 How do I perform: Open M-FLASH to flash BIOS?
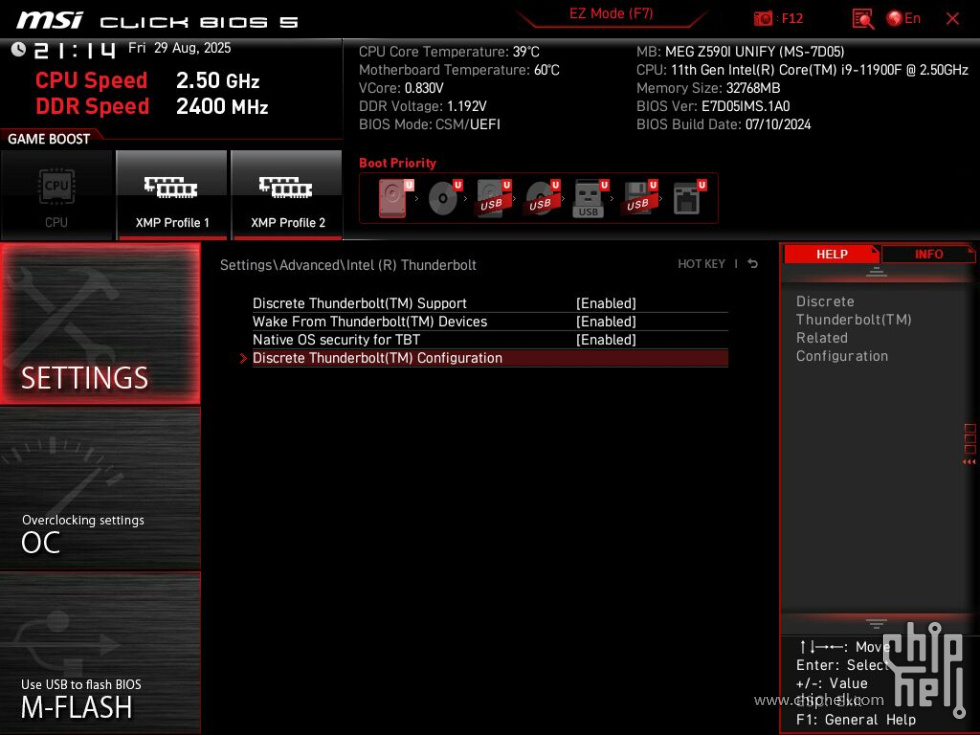[x=100, y=652]
